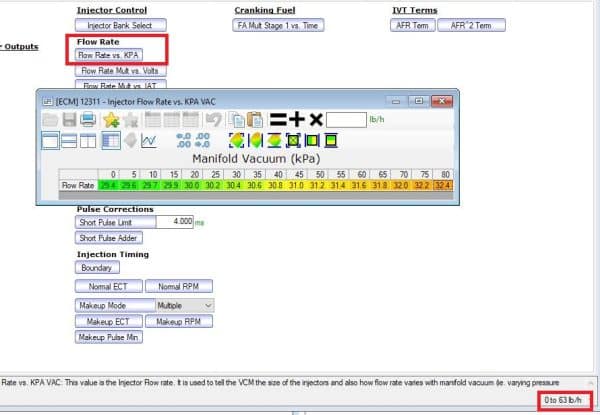Click the Short Pulse Limit value field
The height and width of the screenshot is (415, 600).
(174, 222)
